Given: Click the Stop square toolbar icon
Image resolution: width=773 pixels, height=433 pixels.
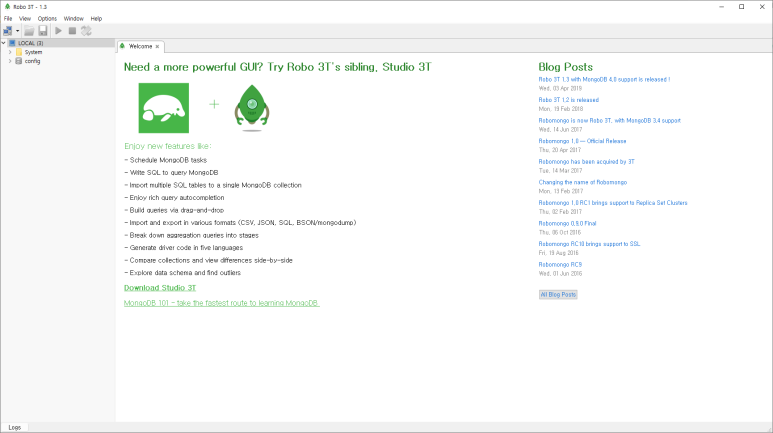Looking at the screenshot, I should click(x=72, y=31).
